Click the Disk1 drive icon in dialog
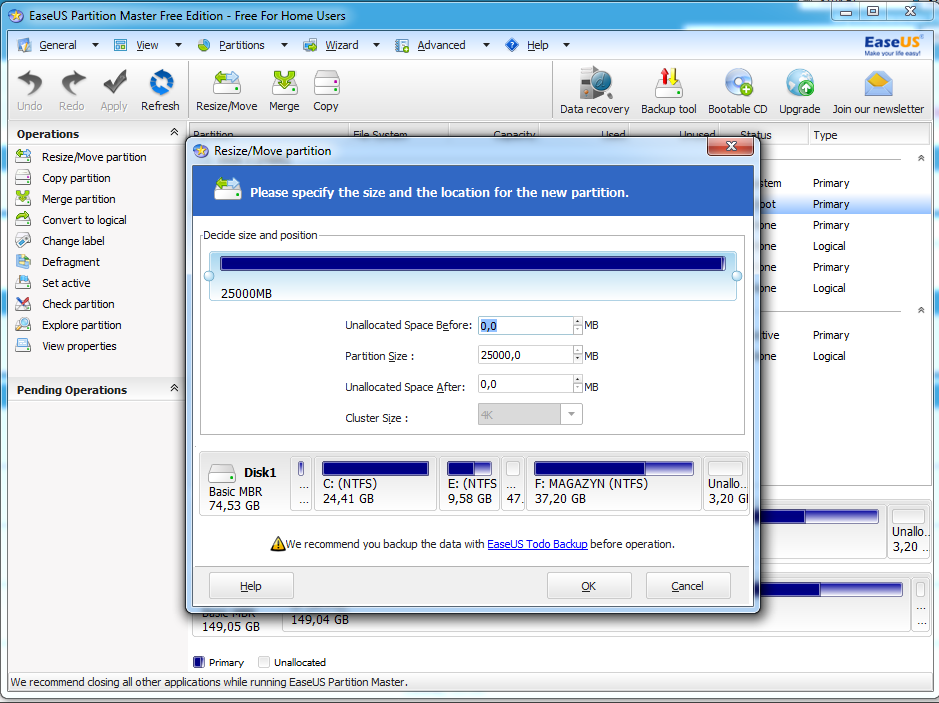Screen dimensions: 939x703 click(222, 473)
